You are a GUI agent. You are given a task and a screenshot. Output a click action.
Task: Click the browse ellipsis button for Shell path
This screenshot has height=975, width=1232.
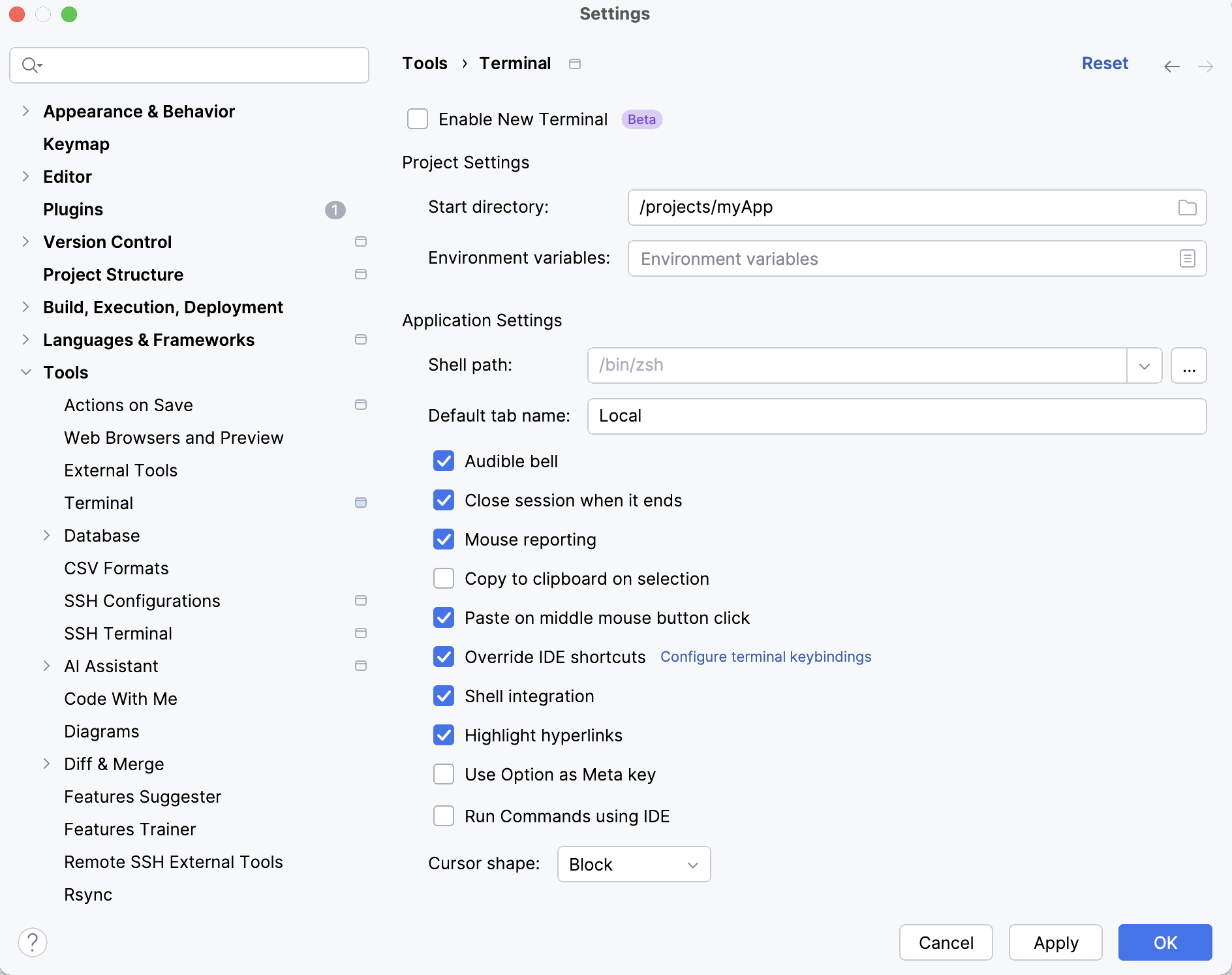pos(1188,365)
